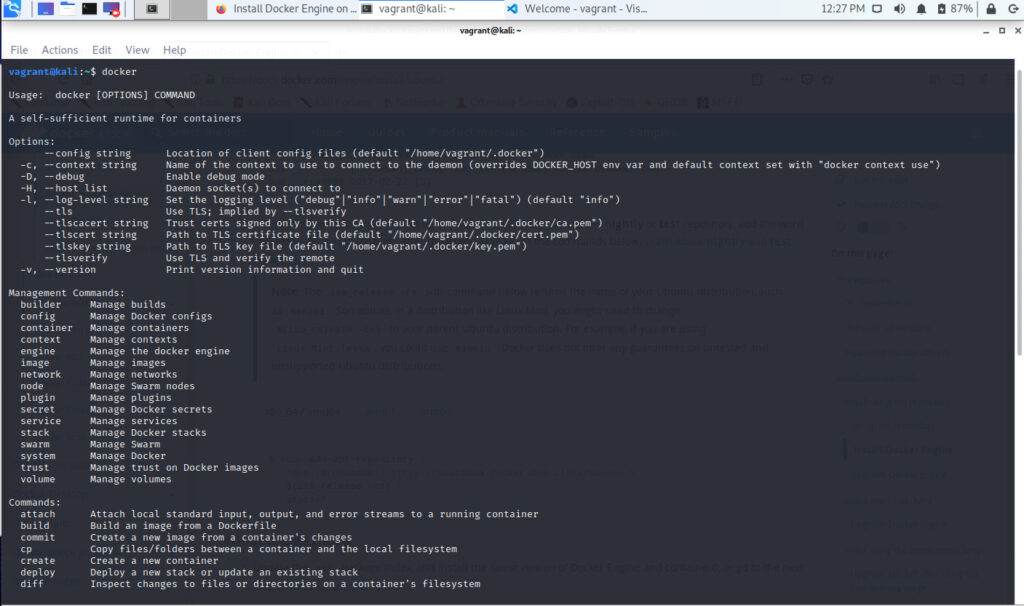Viewport: 1024px width, 606px height.
Task: Open the clock to show the calendar
Action: (842, 9)
